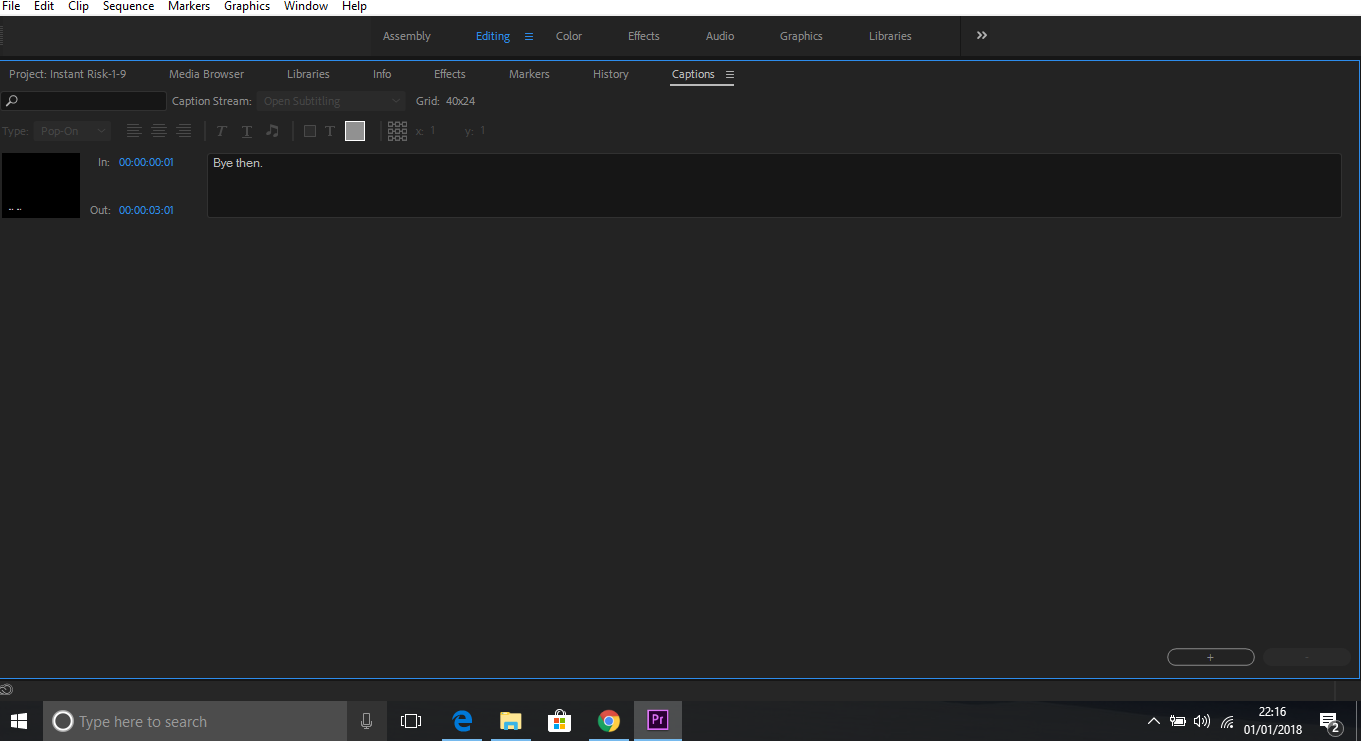Open the Markers menu
Viewport: 1361px width, 741px height.
point(189,6)
